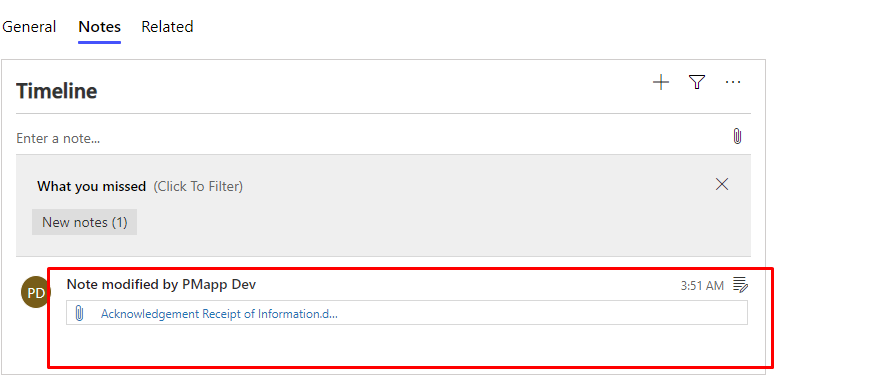This screenshot has height=390, width=874.
Task: Click the note edit icon next to 3:51 AM
Action: 740,285
